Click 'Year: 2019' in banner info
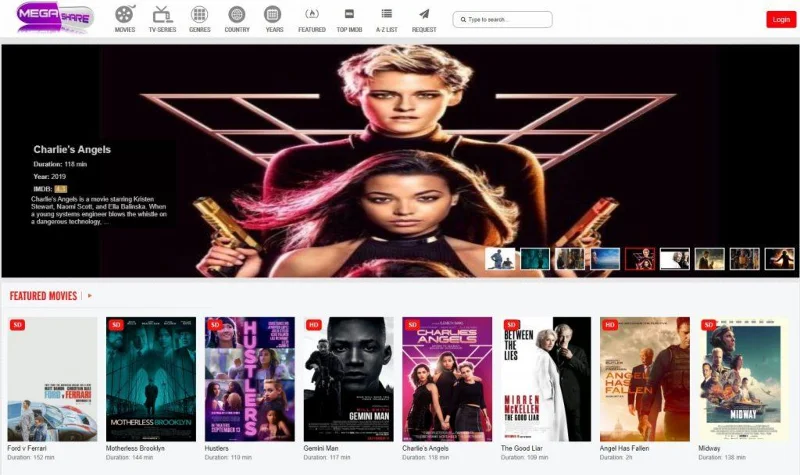Image resolution: width=800 pixels, height=475 pixels. coord(49,177)
